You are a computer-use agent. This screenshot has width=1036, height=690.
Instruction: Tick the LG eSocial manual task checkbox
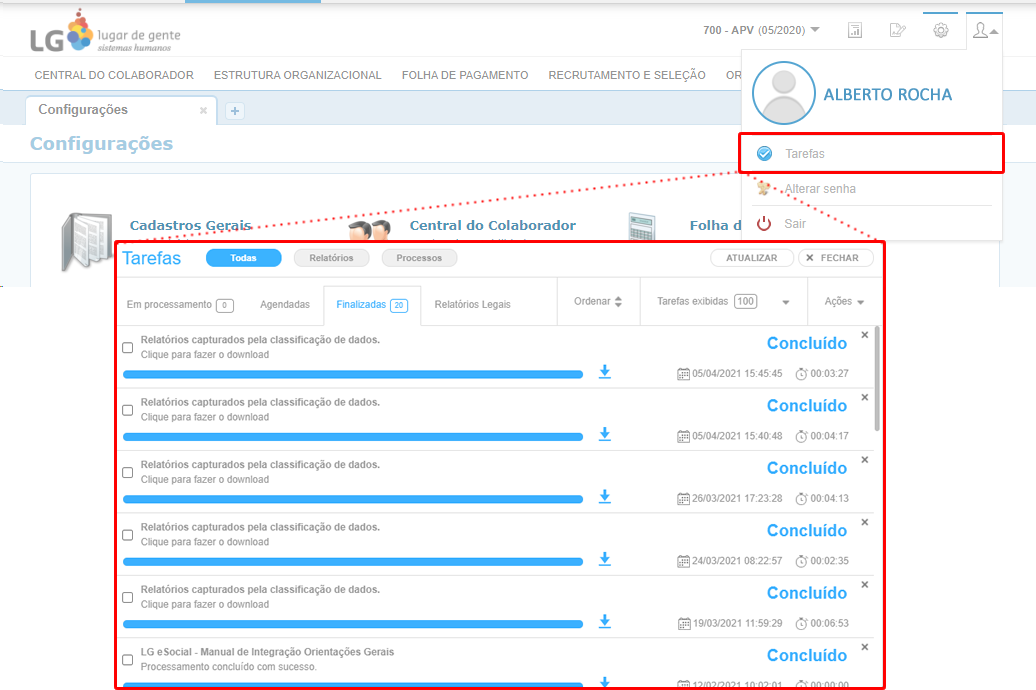coord(127,660)
